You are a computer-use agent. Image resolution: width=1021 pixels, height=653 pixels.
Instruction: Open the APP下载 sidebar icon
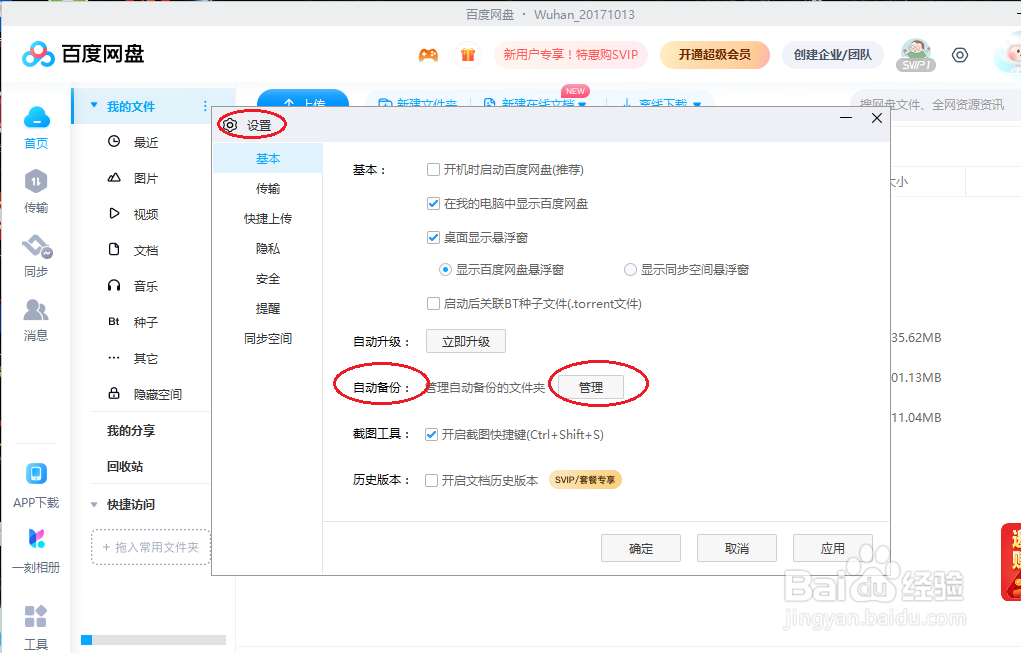(x=36, y=473)
